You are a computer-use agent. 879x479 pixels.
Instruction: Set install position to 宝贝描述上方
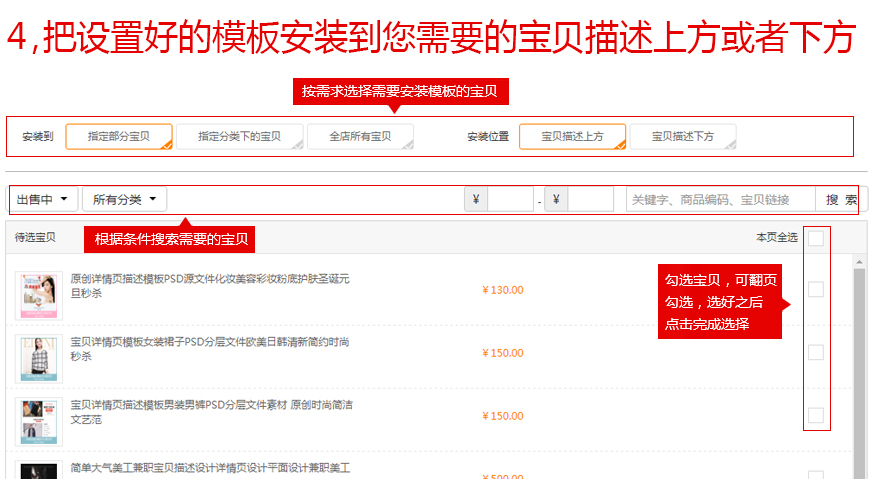pos(572,137)
